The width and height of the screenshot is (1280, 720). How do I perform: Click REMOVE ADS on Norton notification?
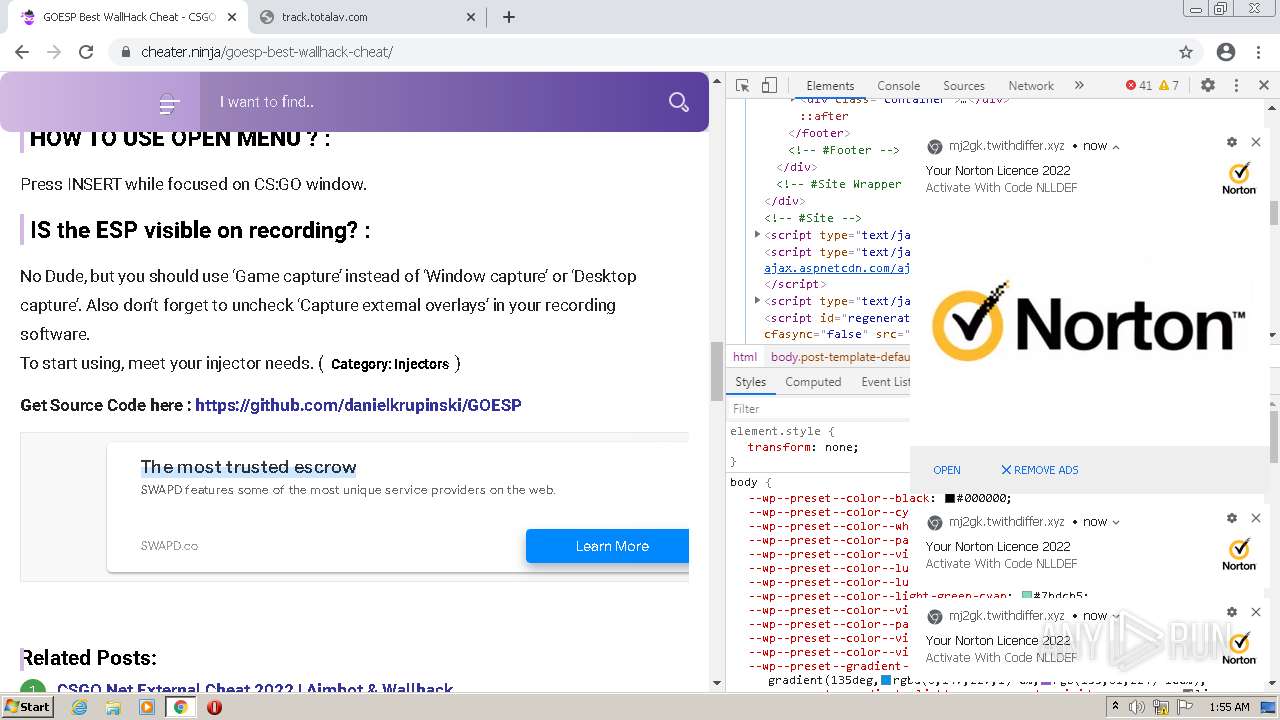click(x=1040, y=470)
